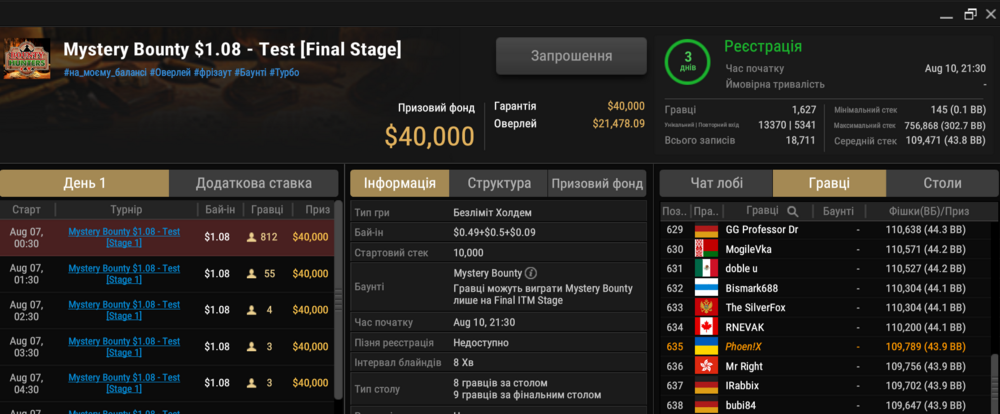Switch to the Столи tab
1000x414 pixels.
tap(942, 184)
